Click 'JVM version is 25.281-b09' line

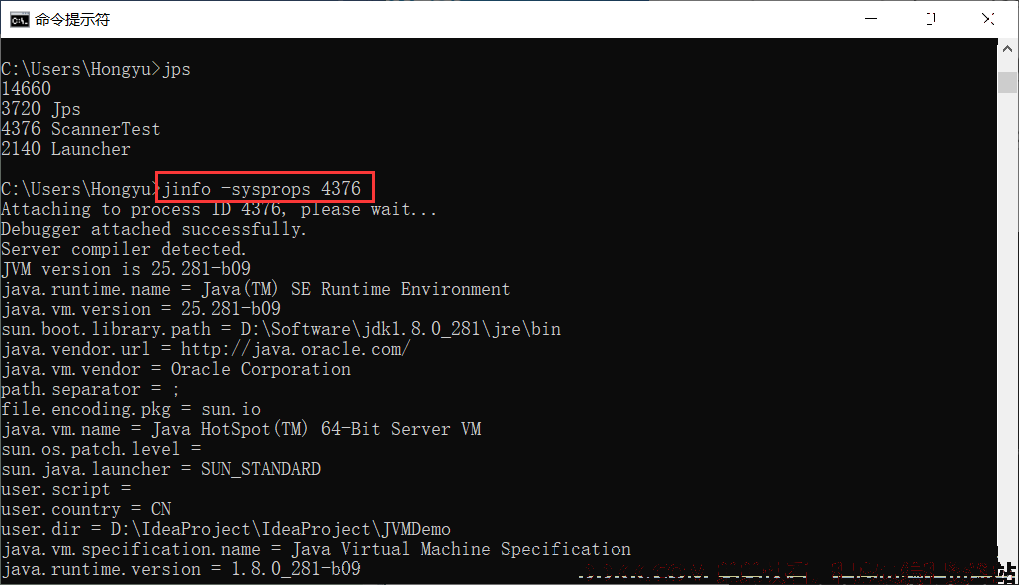coord(125,269)
